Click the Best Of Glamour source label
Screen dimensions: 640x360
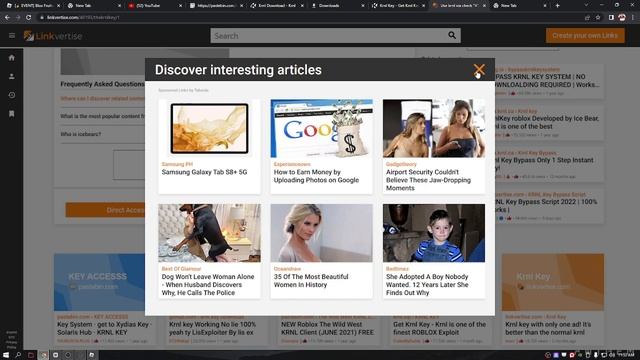coord(181,269)
